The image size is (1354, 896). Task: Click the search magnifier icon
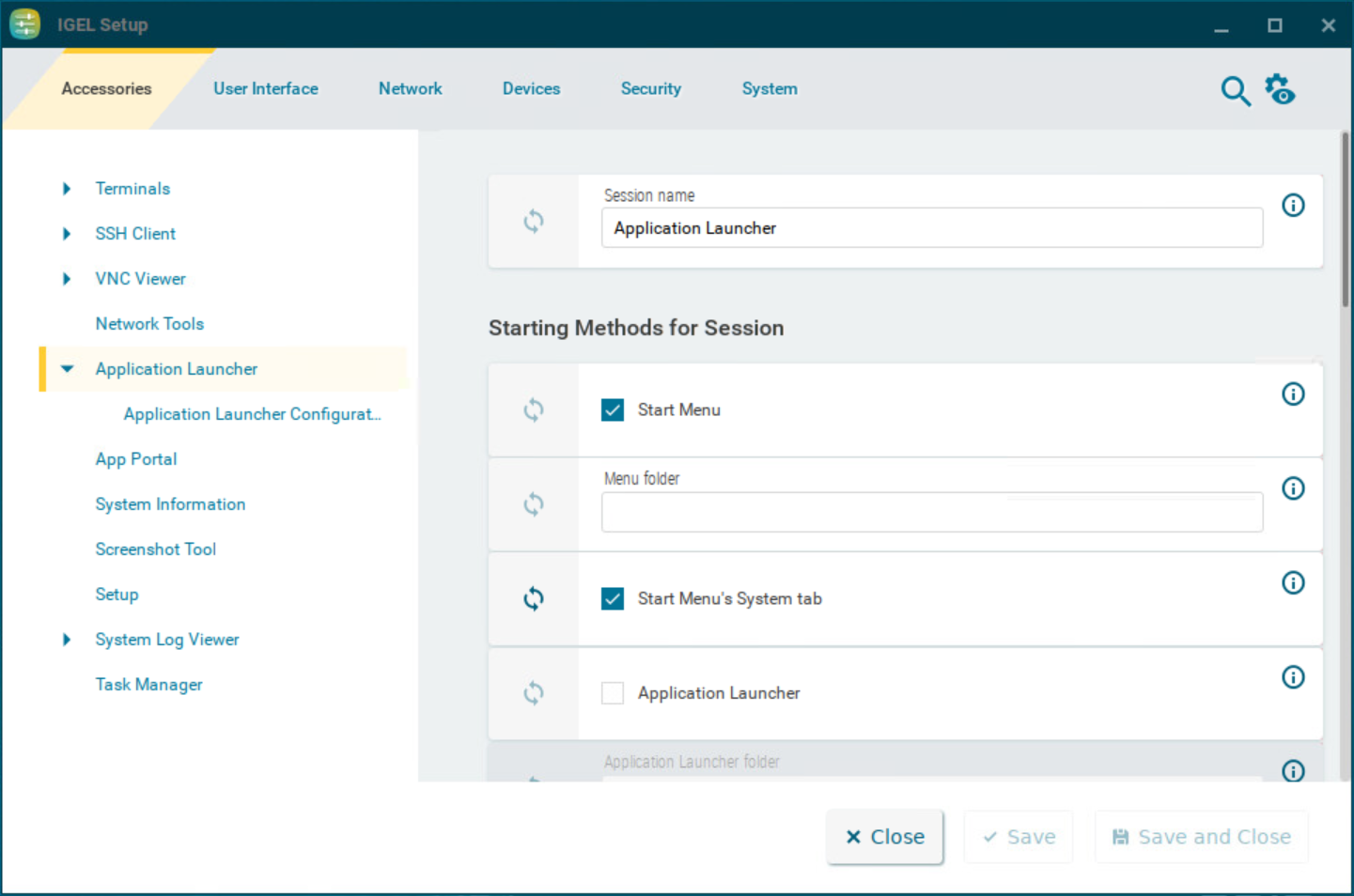pyautogui.click(x=1235, y=91)
